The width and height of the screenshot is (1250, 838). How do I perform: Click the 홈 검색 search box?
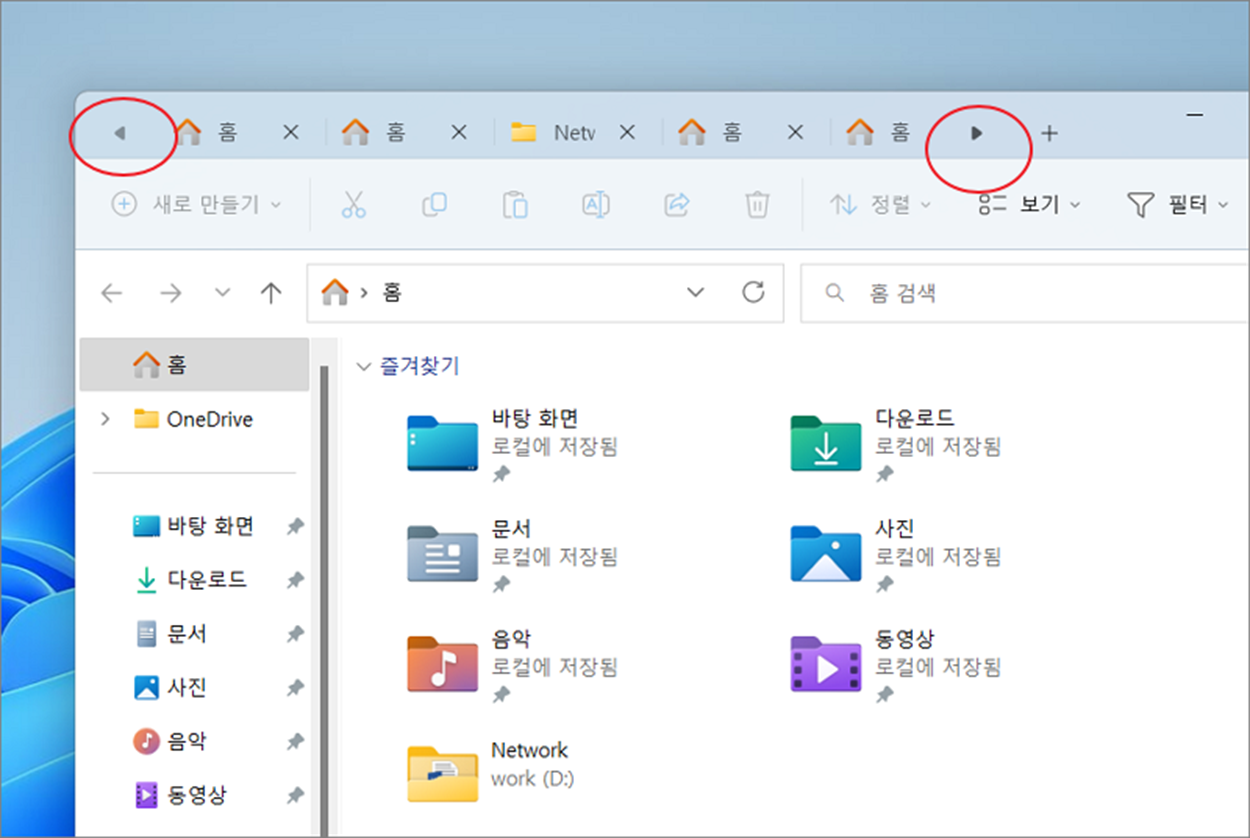1025,293
